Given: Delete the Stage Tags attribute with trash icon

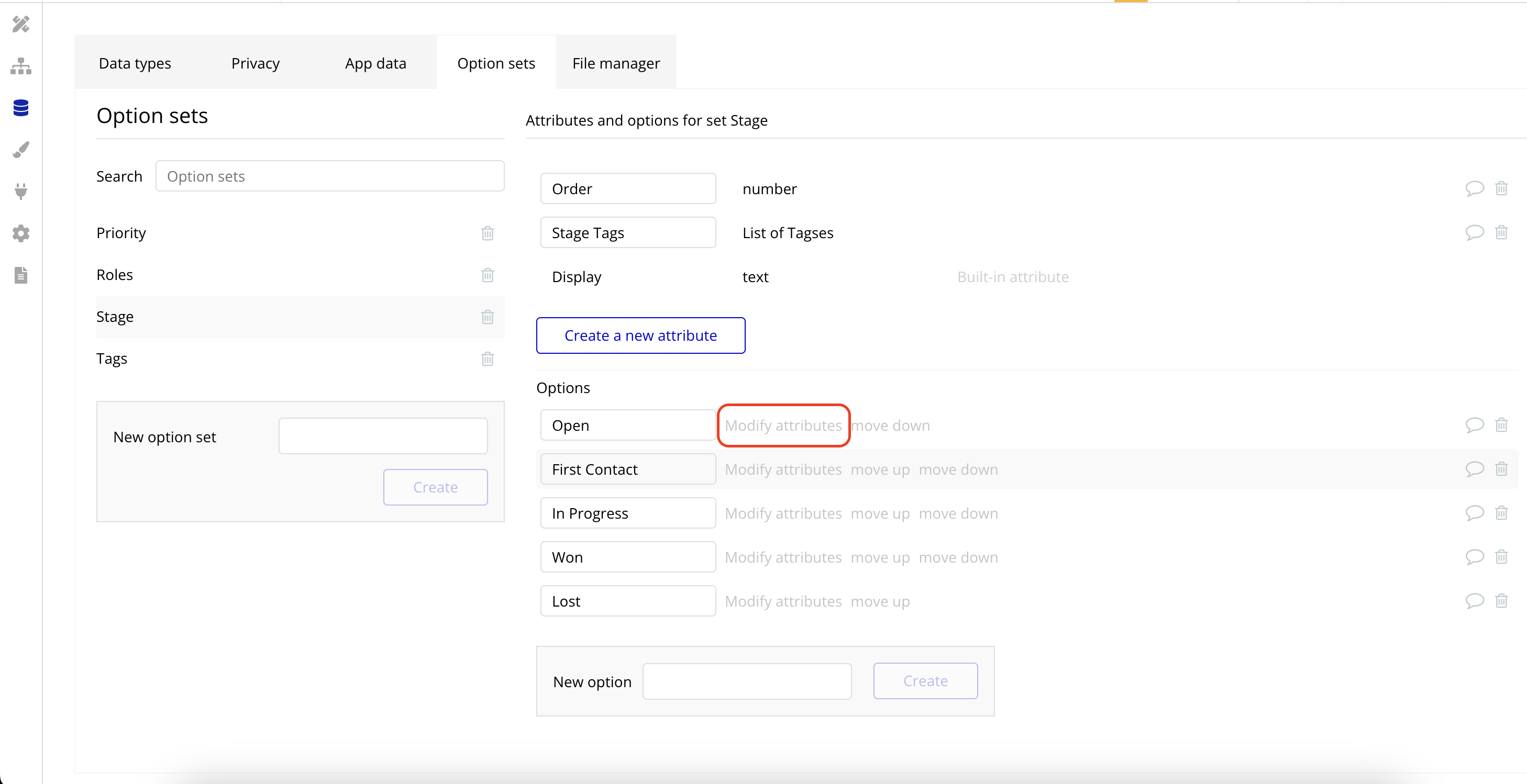Looking at the screenshot, I should [1501, 232].
